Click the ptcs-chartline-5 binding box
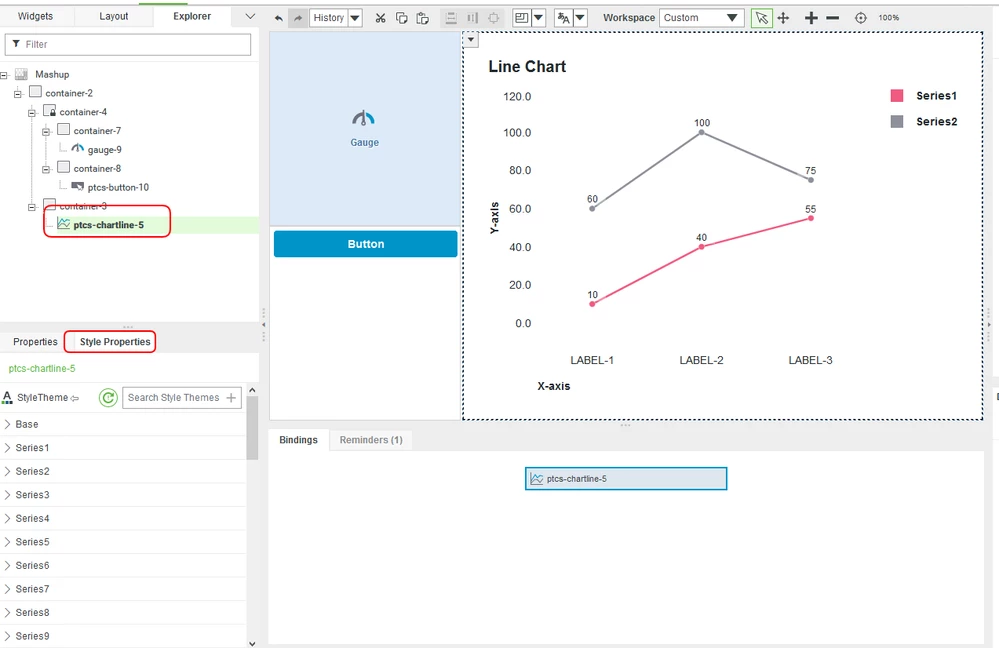This screenshot has height=648, width=999. click(x=626, y=479)
